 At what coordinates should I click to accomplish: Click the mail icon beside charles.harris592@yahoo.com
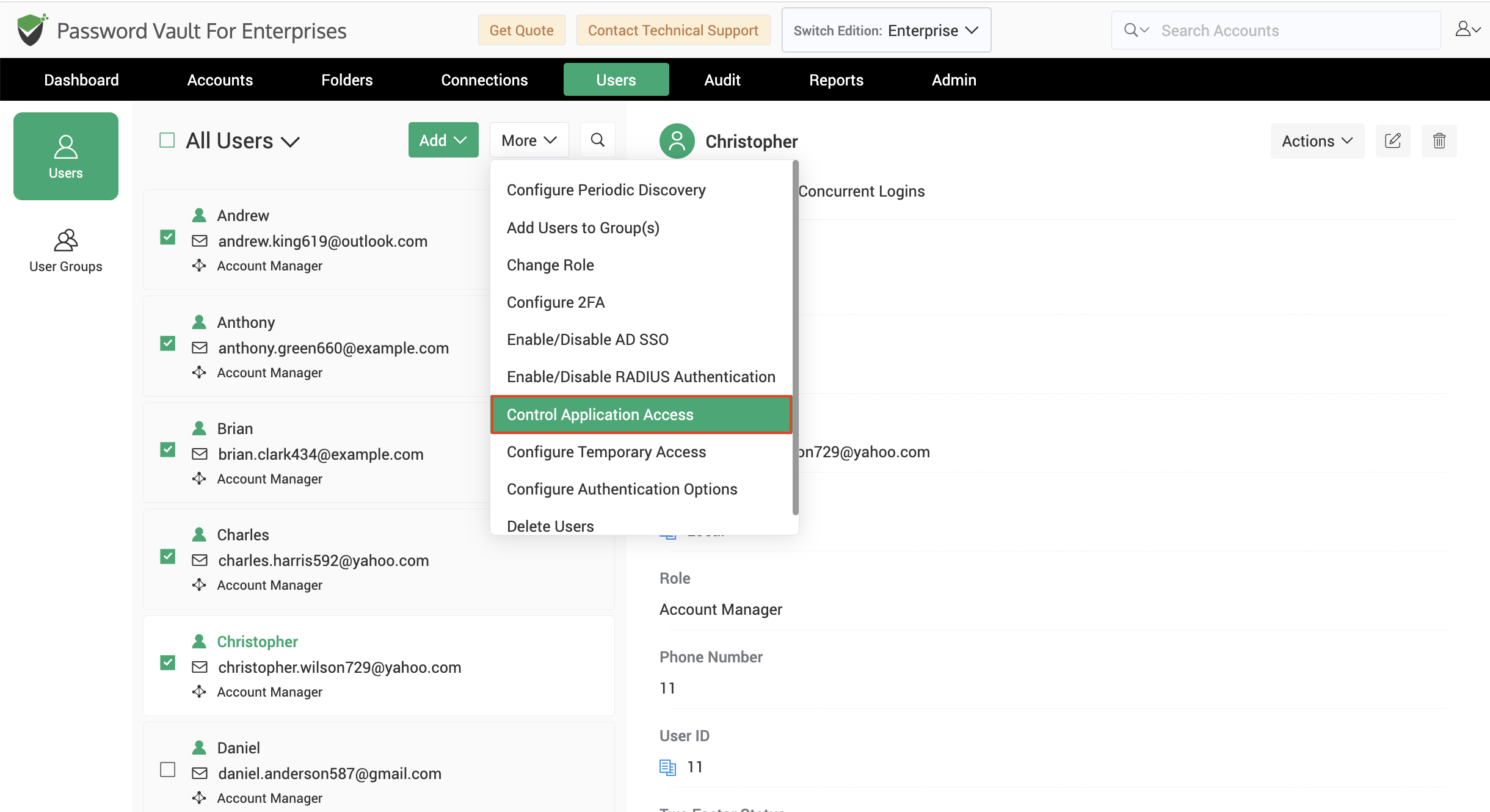(x=200, y=560)
